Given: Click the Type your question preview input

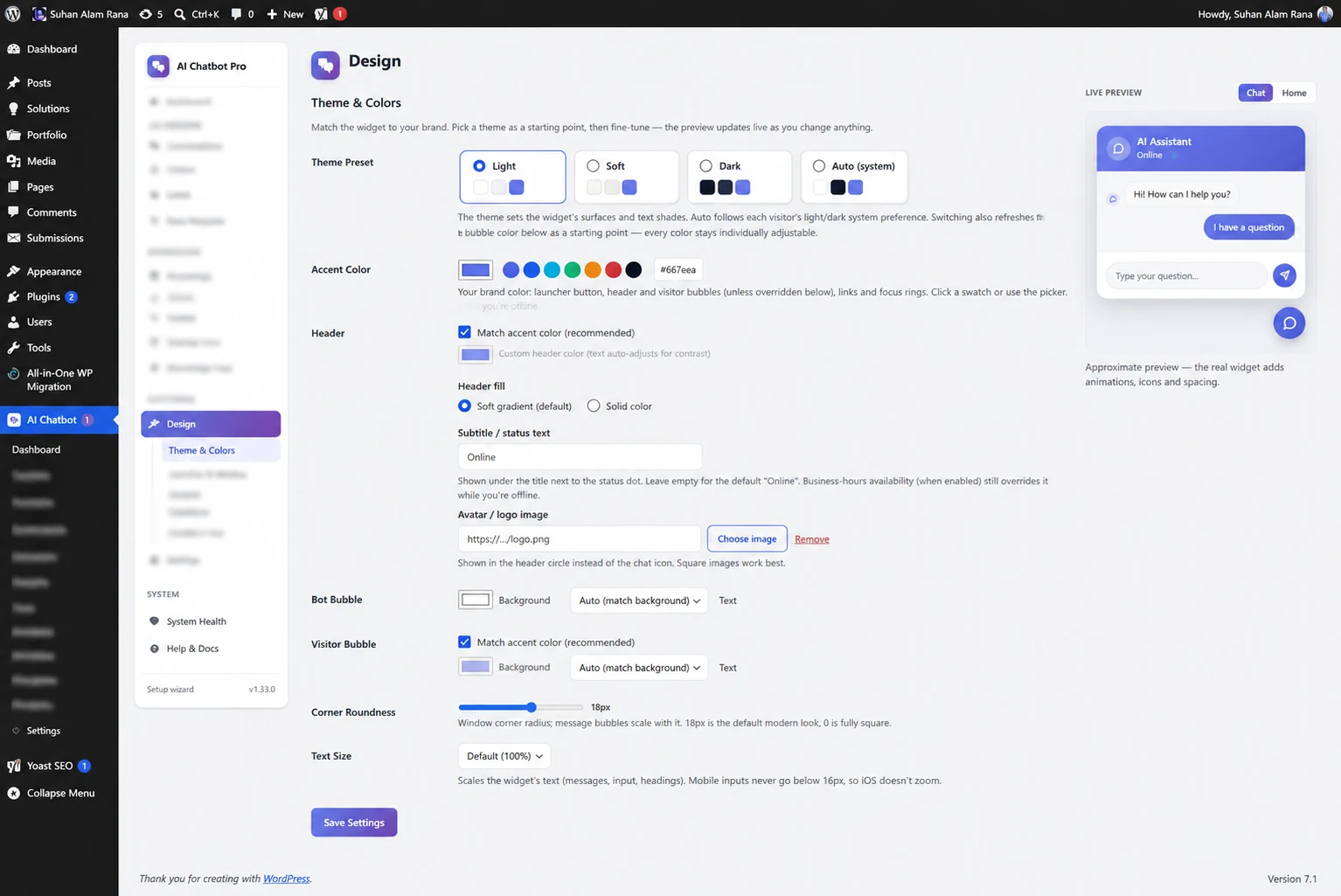Looking at the screenshot, I should [x=1186, y=276].
